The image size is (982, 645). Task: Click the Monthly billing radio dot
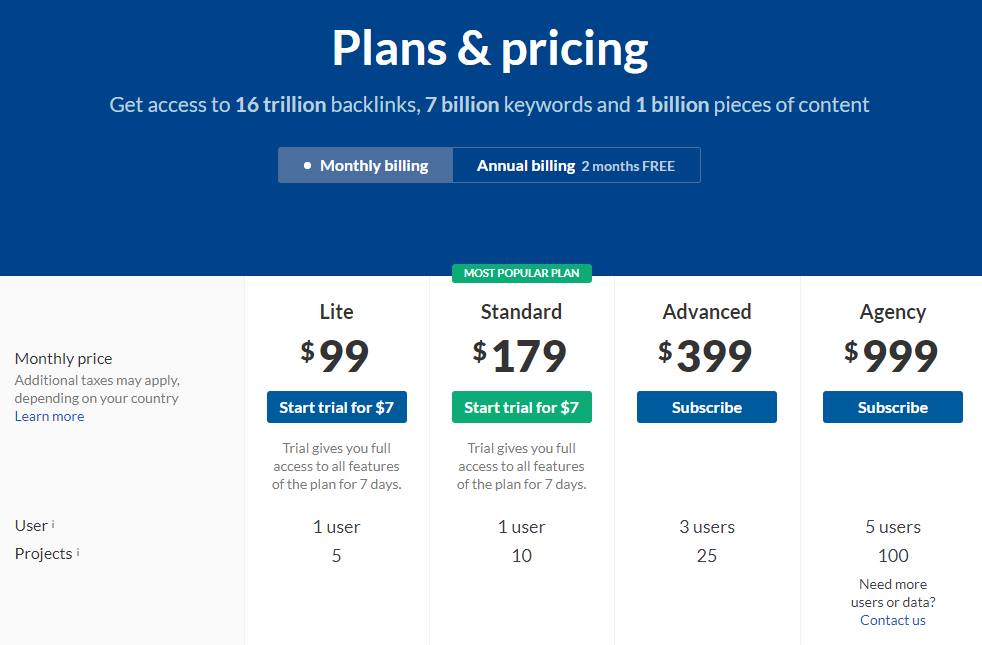(x=307, y=166)
